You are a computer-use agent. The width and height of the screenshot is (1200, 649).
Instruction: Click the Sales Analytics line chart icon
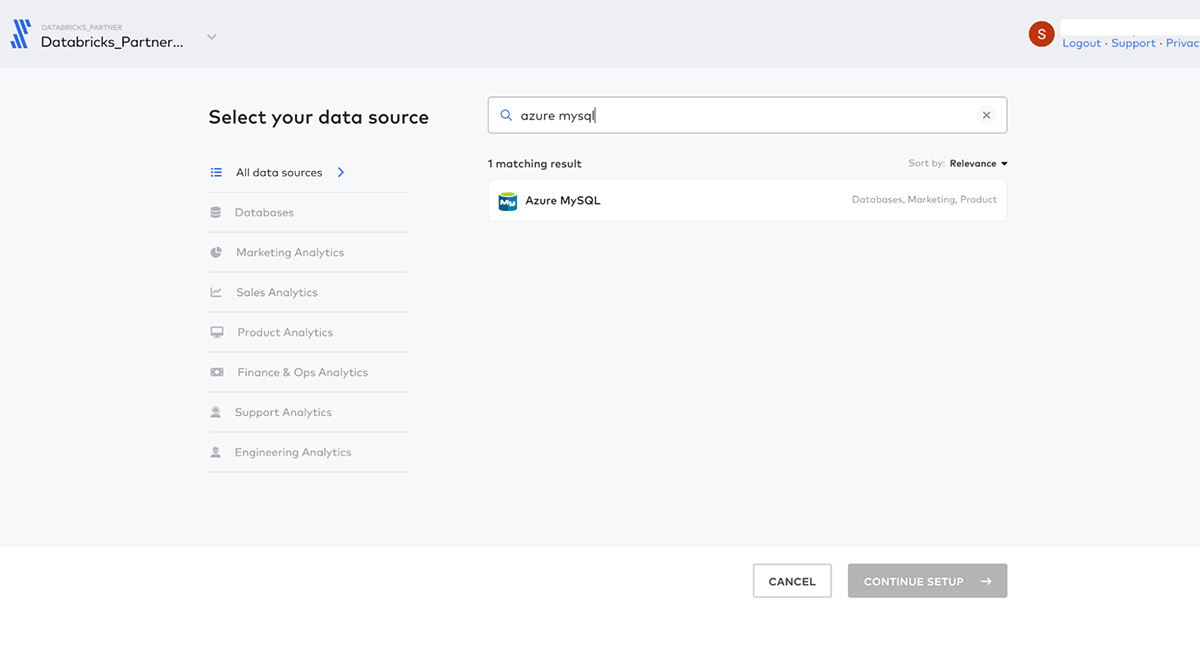216,293
